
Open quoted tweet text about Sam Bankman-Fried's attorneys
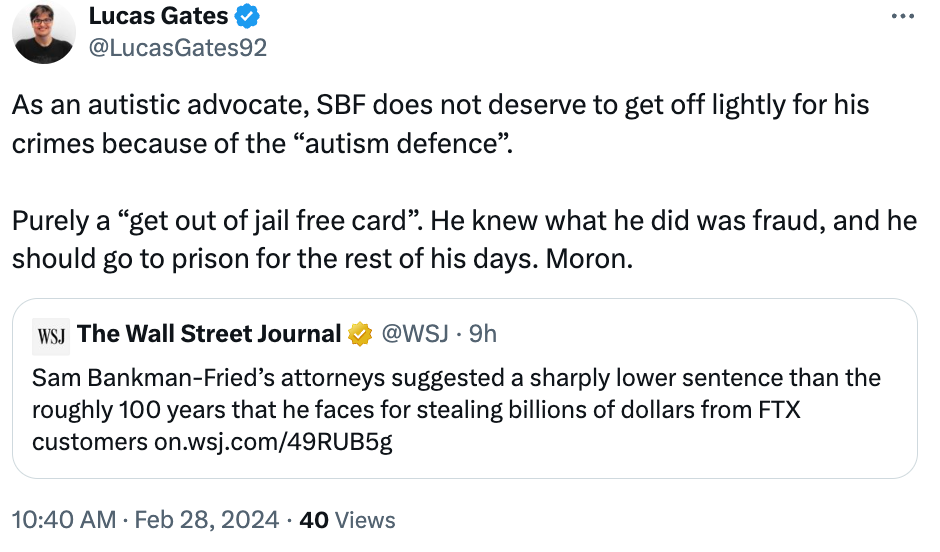coord(456,410)
